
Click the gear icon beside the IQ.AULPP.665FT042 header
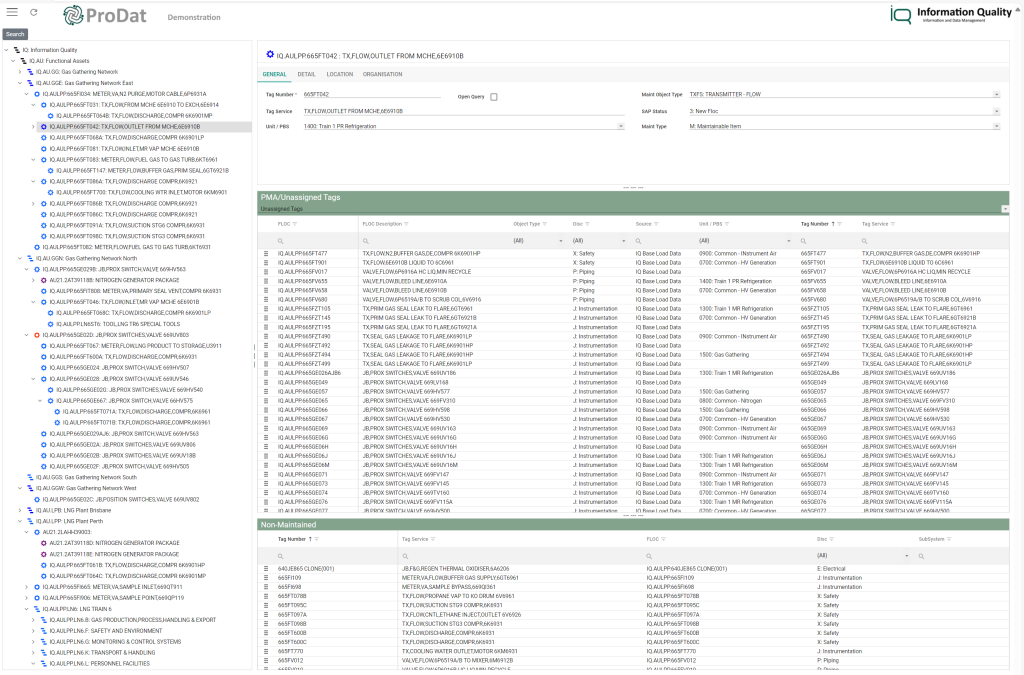(268, 55)
